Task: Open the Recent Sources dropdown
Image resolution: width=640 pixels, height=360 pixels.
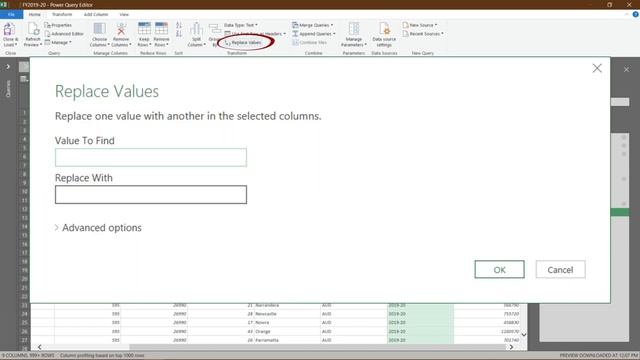Action: click(x=423, y=34)
